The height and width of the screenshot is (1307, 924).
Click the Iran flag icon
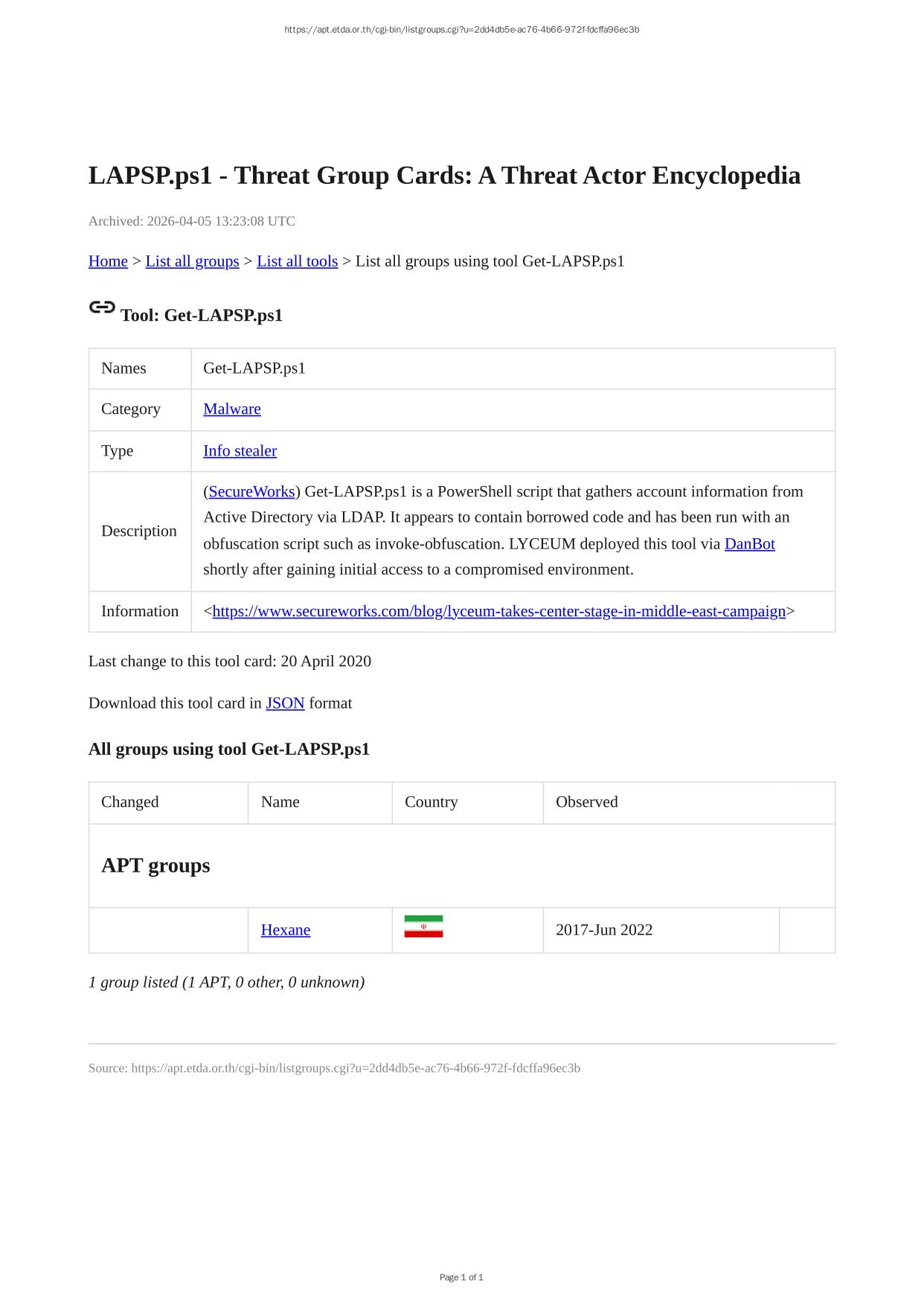(x=423, y=927)
